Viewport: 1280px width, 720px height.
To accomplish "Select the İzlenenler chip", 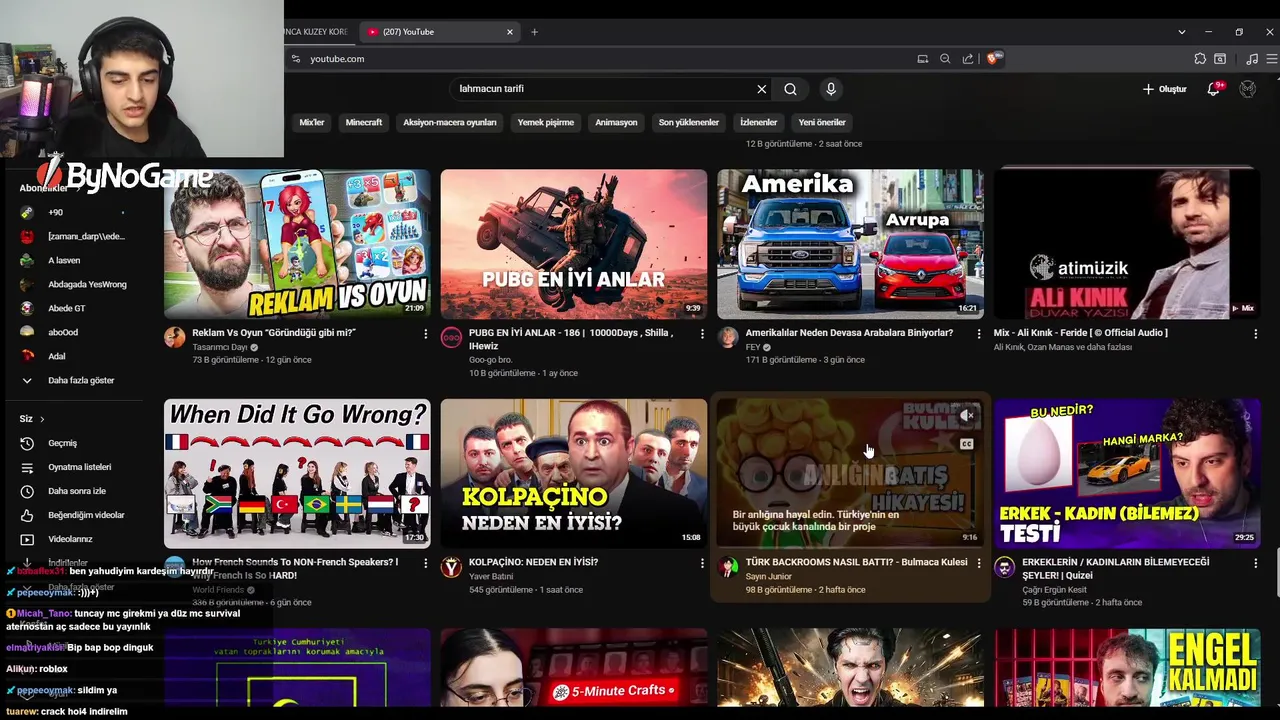I will point(758,122).
